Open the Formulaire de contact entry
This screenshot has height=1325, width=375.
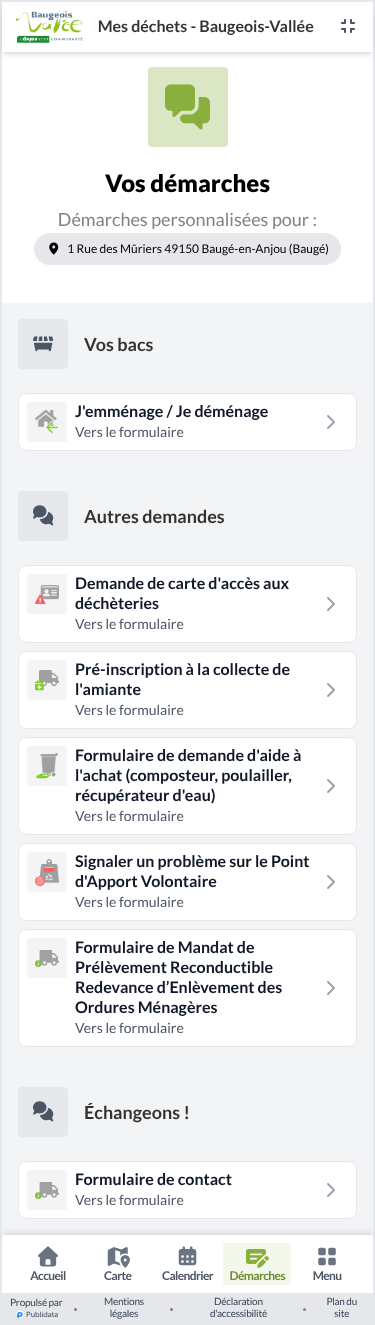(187, 1190)
